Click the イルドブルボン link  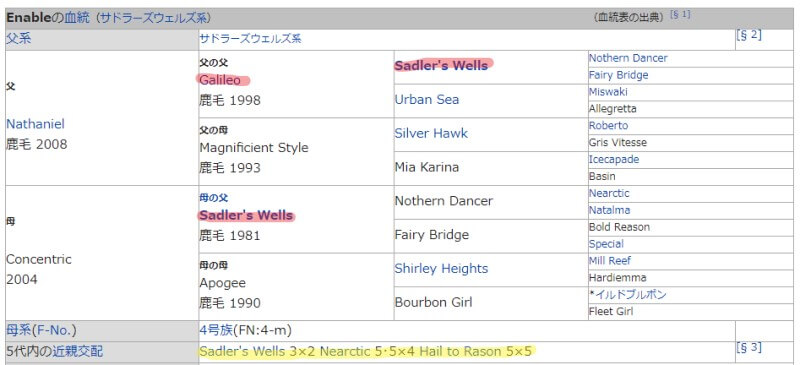click(x=631, y=295)
